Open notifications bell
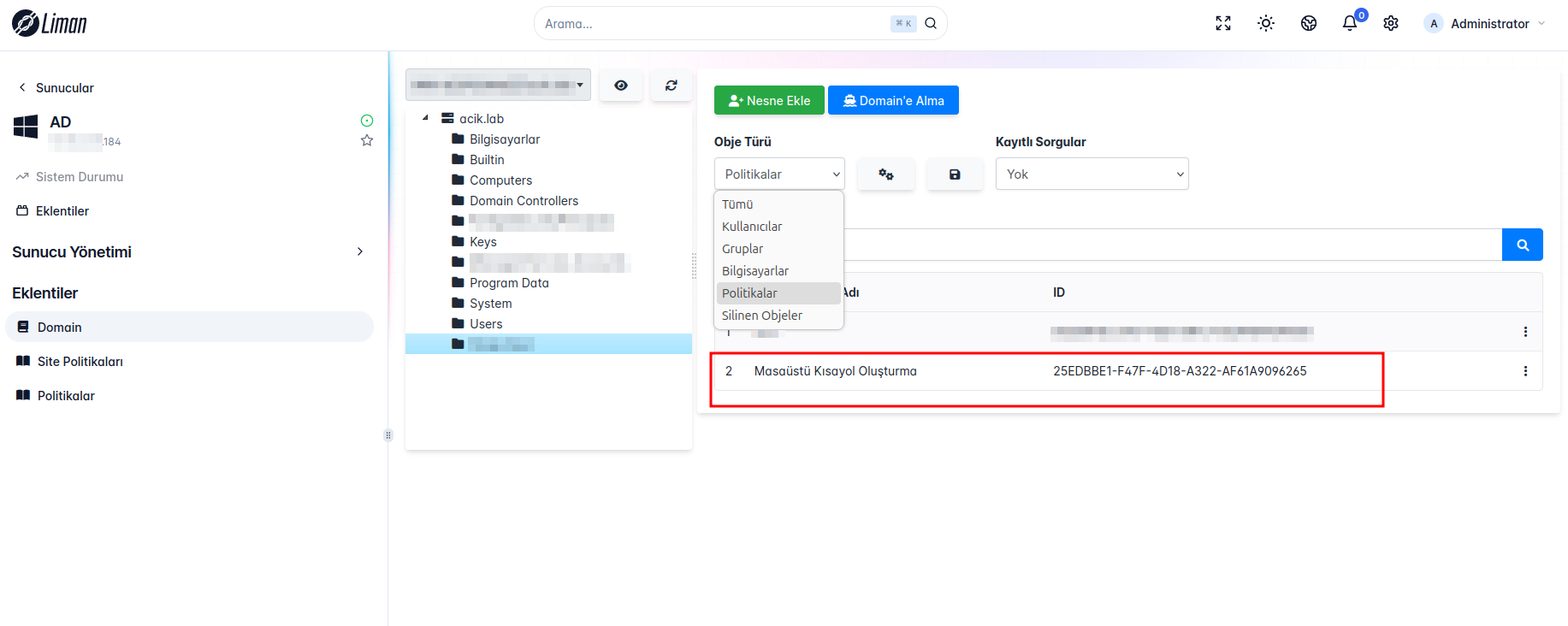Screen dimensions: 1568x626 tap(1350, 23)
